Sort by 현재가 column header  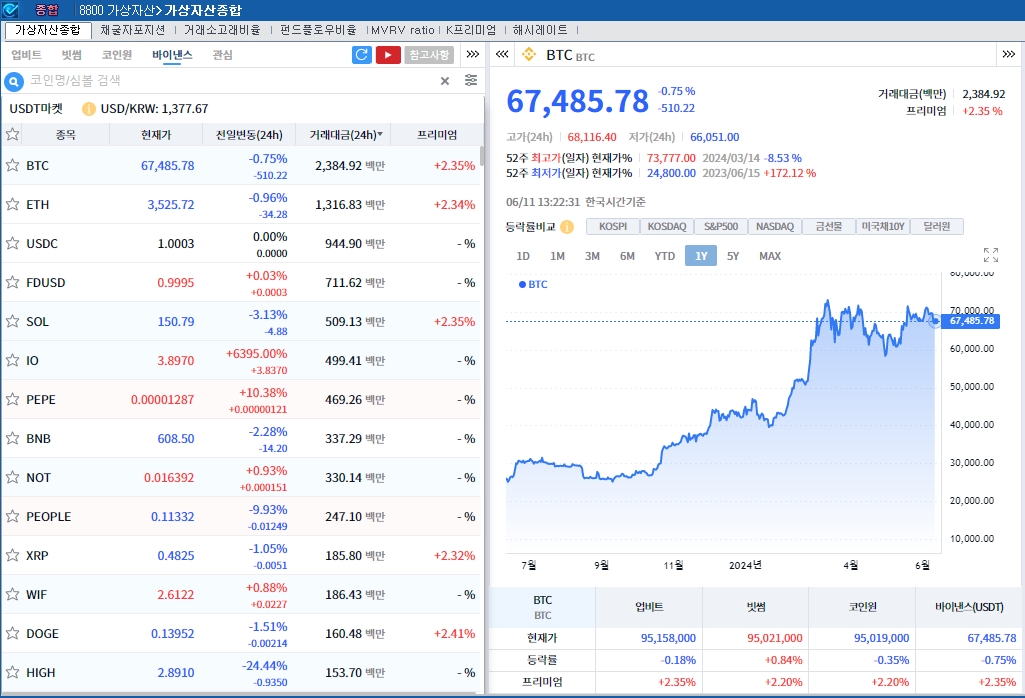(156, 135)
